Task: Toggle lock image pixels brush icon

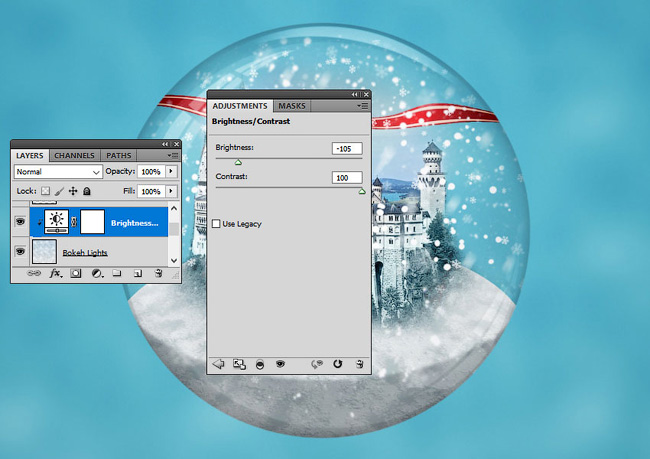Action: coord(59,191)
